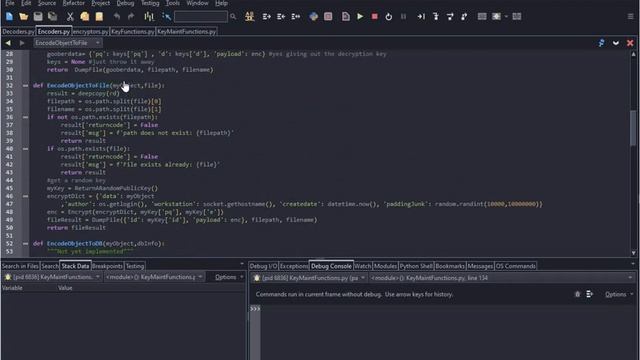Save the current file with disk icon
This screenshot has width=640, height=360.
tap(38, 16)
